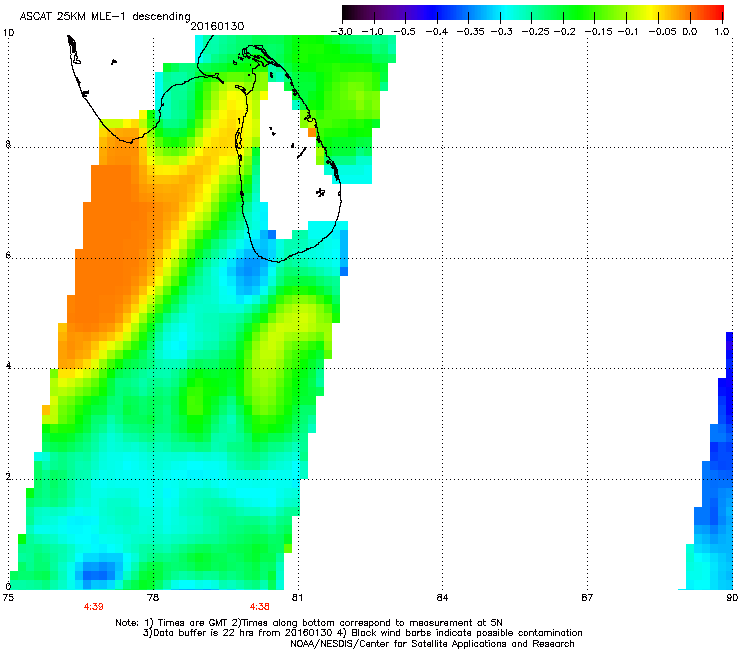
Task: Click the NOAA/NESDIS credit line
Action: [432, 644]
